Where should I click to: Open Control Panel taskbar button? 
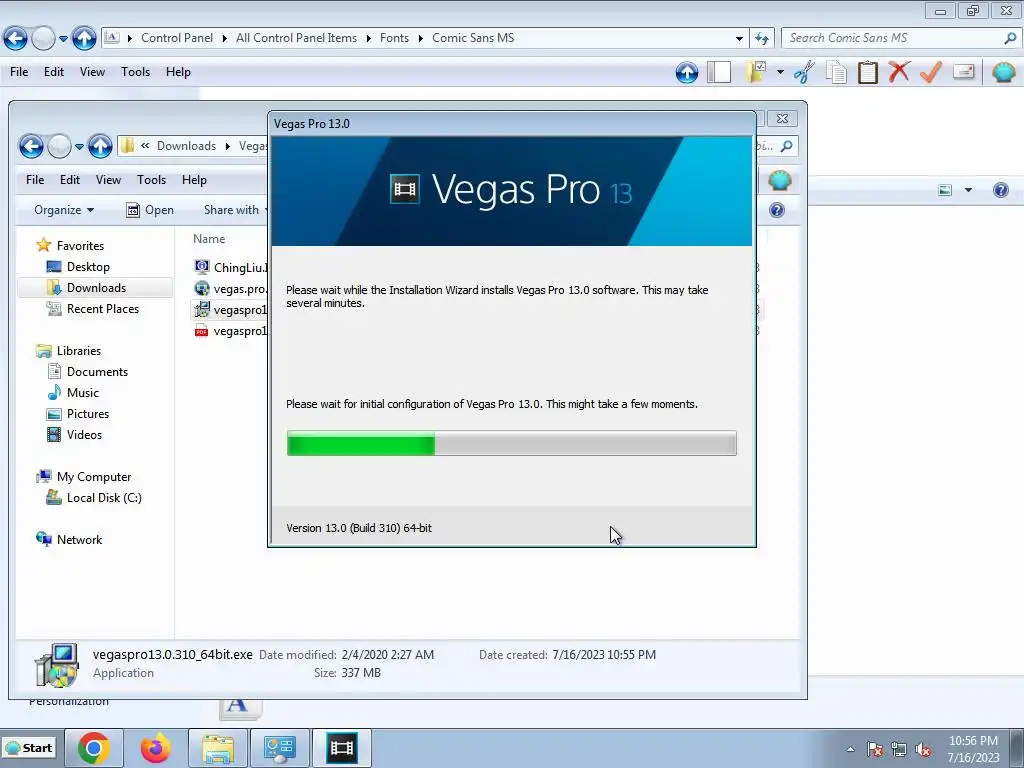pyautogui.click(x=280, y=748)
